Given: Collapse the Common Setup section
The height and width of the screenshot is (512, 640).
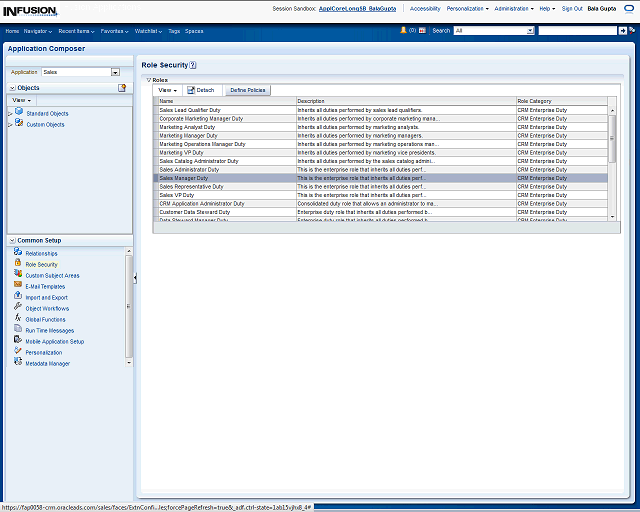Looking at the screenshot, I should [11, 241].
